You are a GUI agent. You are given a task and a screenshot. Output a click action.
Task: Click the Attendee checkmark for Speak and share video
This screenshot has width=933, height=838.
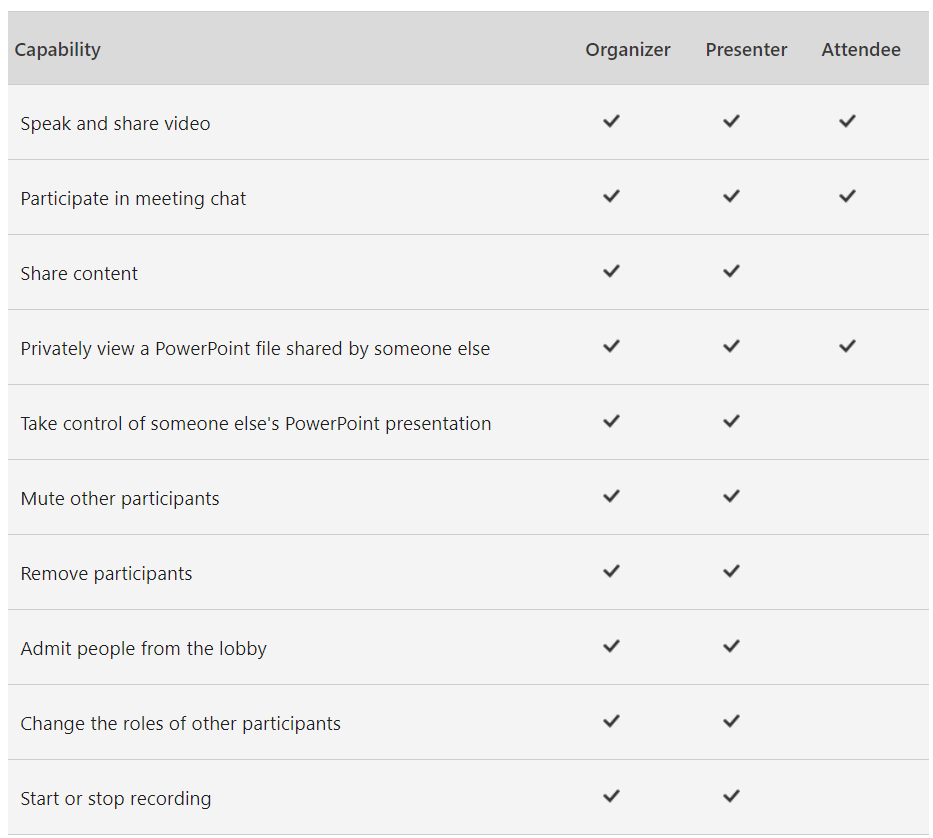pyautogui.click(x=847, y=121)
